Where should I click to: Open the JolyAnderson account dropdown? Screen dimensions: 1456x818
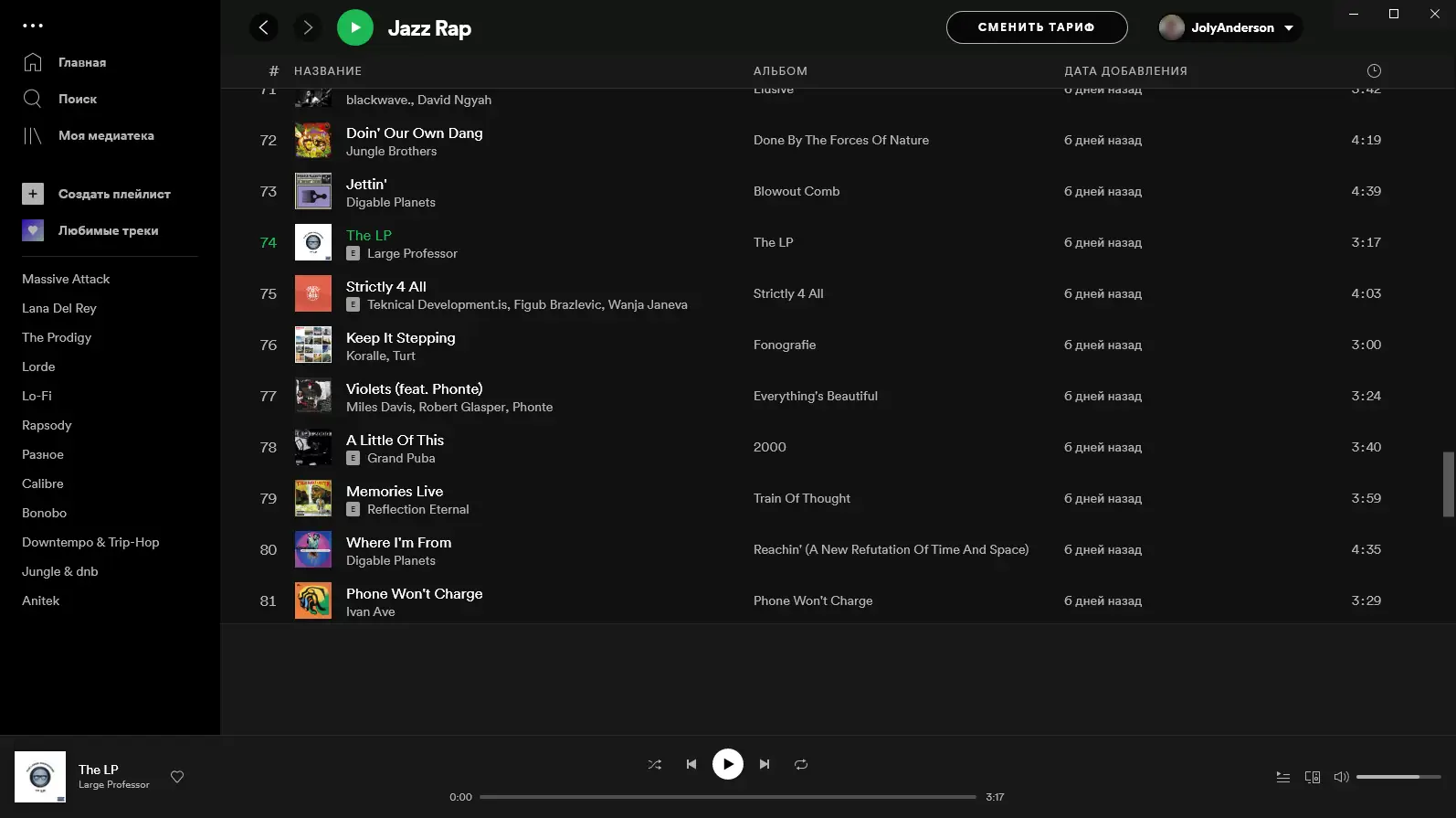tap(1229, 27)
